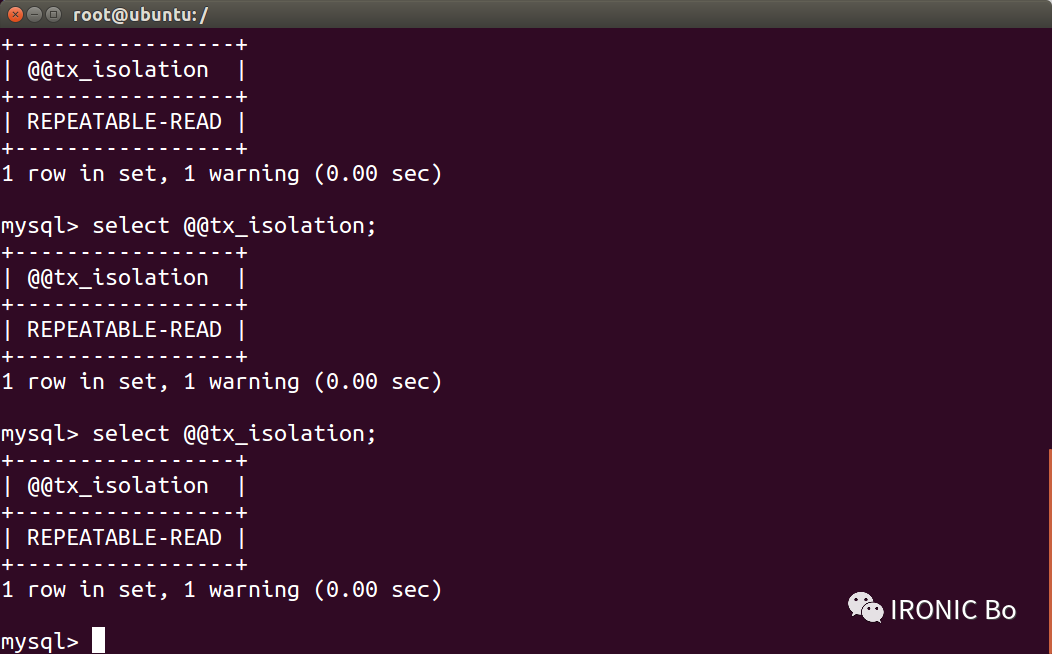
Task: Maximize the terminal window
Action: [54, 14]
